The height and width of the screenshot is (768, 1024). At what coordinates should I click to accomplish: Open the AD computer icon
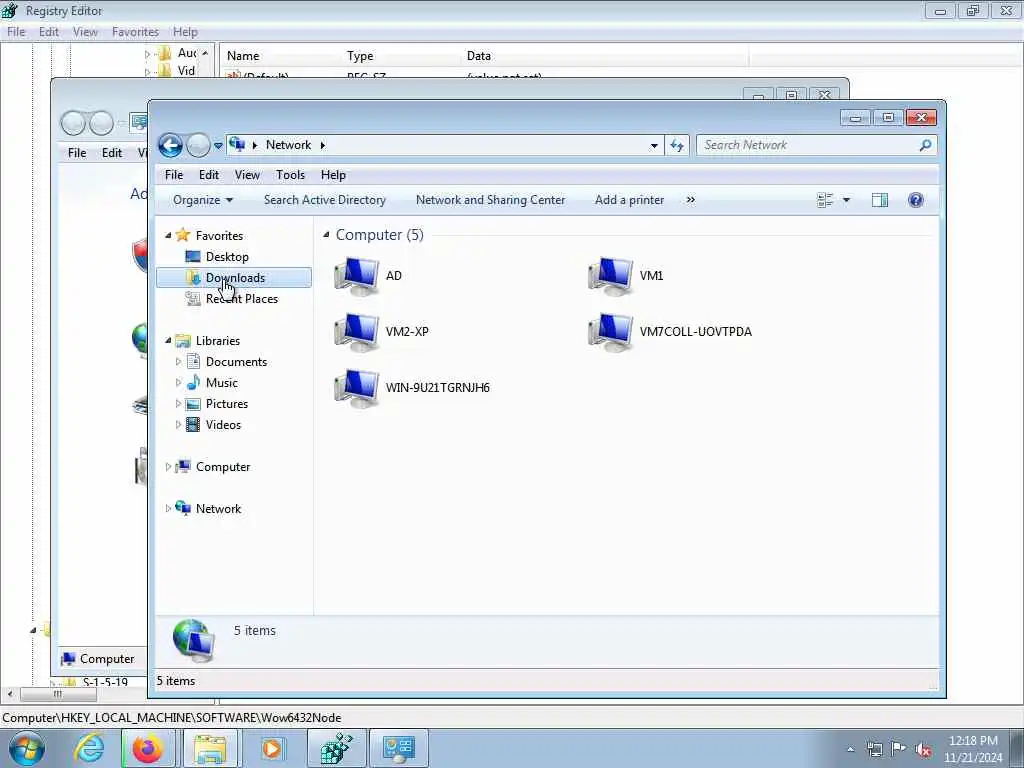357,276
